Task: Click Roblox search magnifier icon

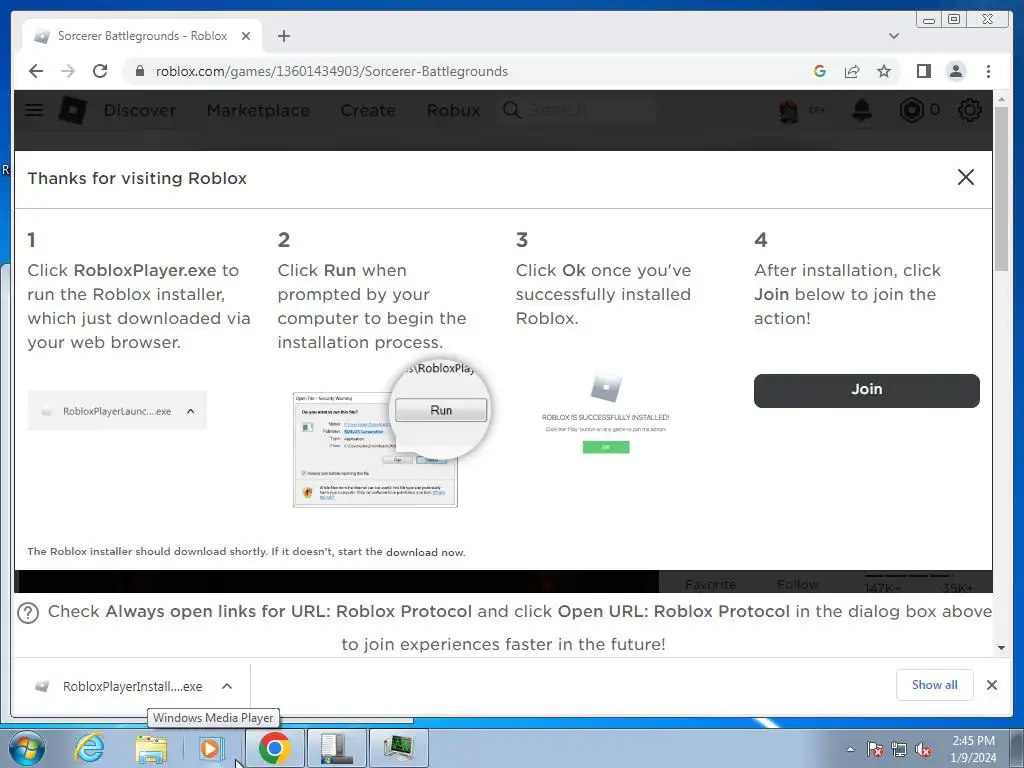Action: (x=512, y=110)
